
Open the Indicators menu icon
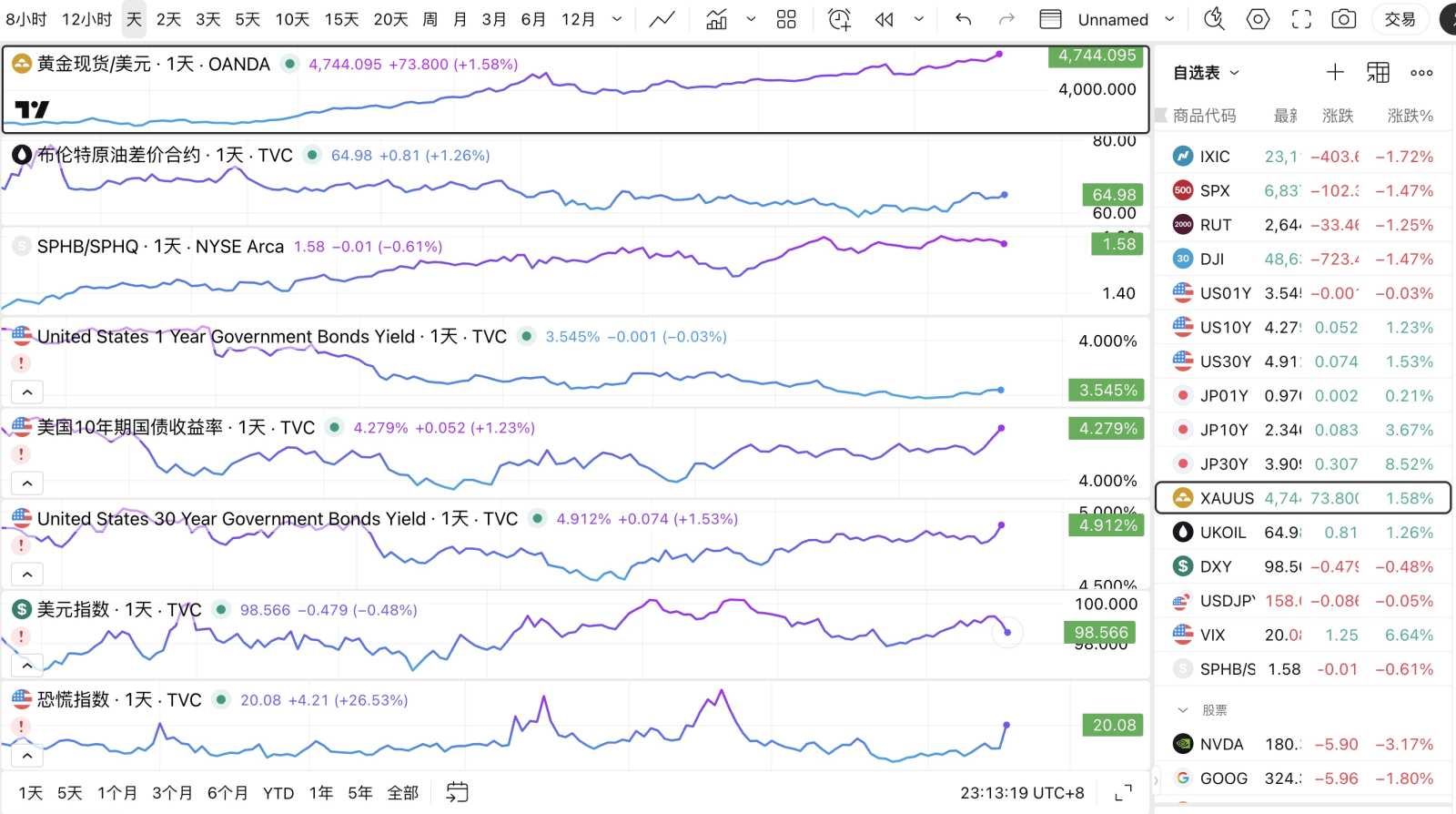pyautogui.click(x=717, y=19)
